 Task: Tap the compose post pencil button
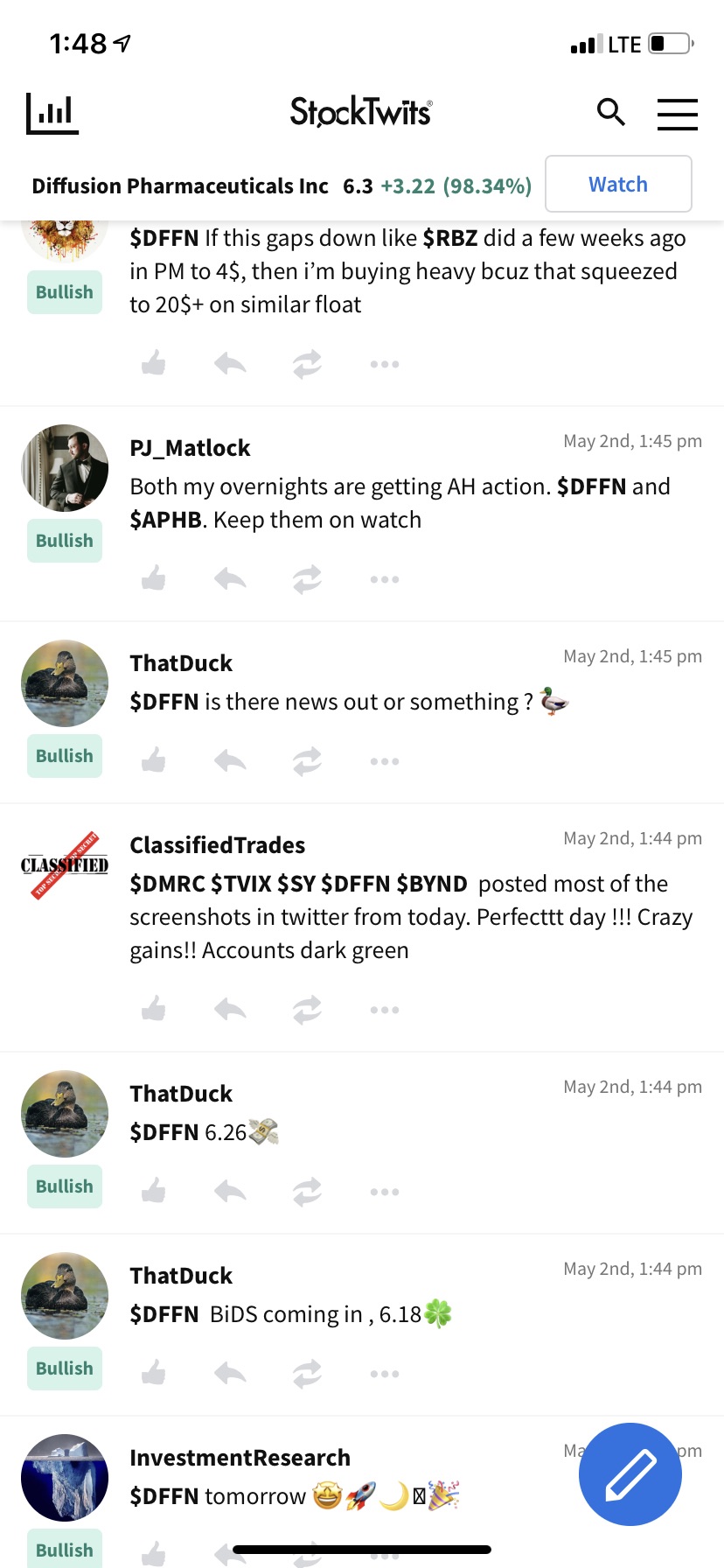[x=630, y=1474]
